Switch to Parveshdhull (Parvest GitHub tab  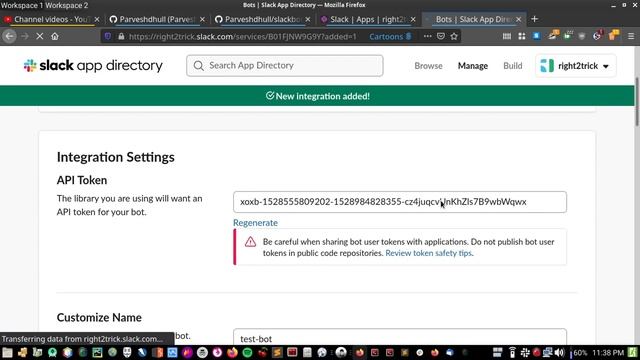pyautogui.click(x=157, y=19)
